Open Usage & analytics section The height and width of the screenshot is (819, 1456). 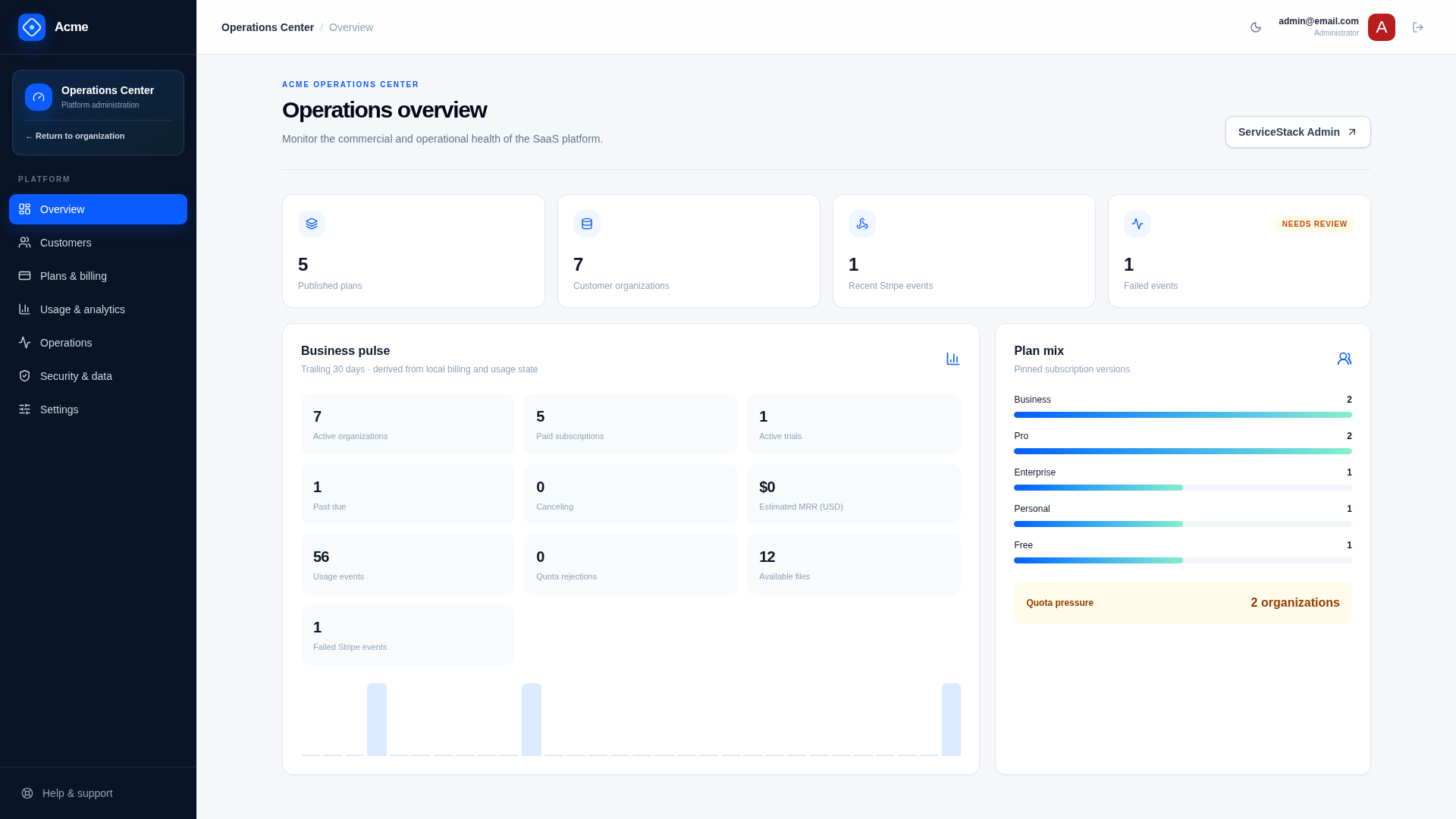point(98,309)
